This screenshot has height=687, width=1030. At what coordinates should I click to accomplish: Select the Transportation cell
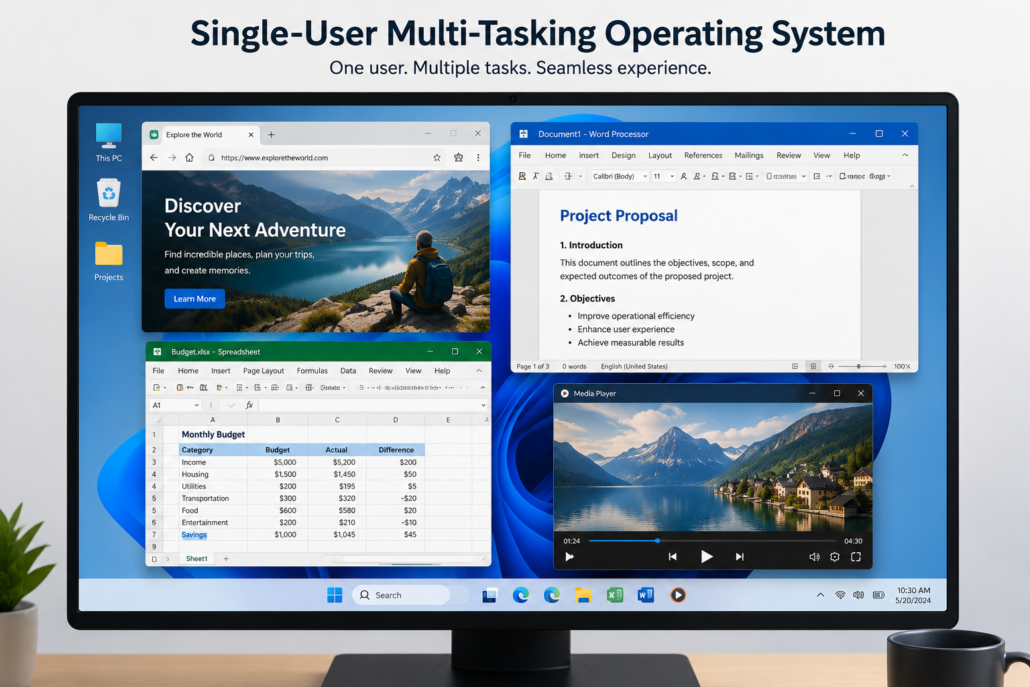pos(213,499)
